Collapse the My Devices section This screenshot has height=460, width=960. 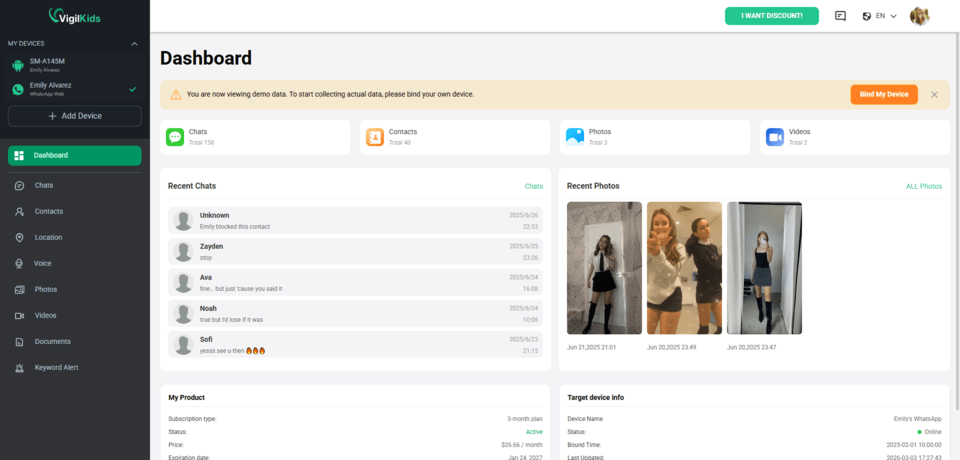135,43
